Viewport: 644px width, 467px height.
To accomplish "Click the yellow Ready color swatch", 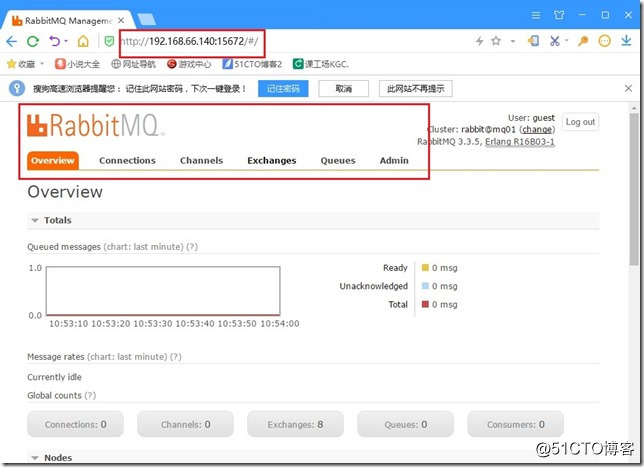I will [425, 268].
